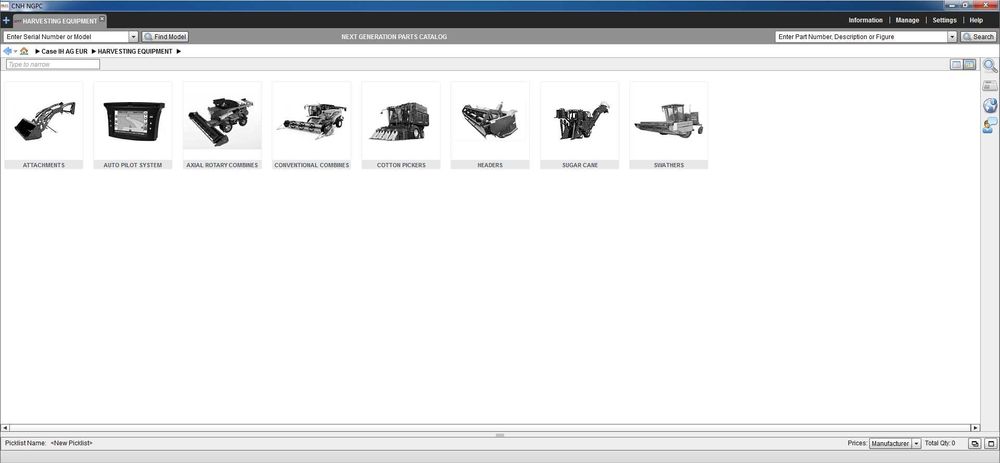Click the AXIAL ROTARY COMBINES label
Viewport: 1000px width, 463px height.
(x=223, y=165)
